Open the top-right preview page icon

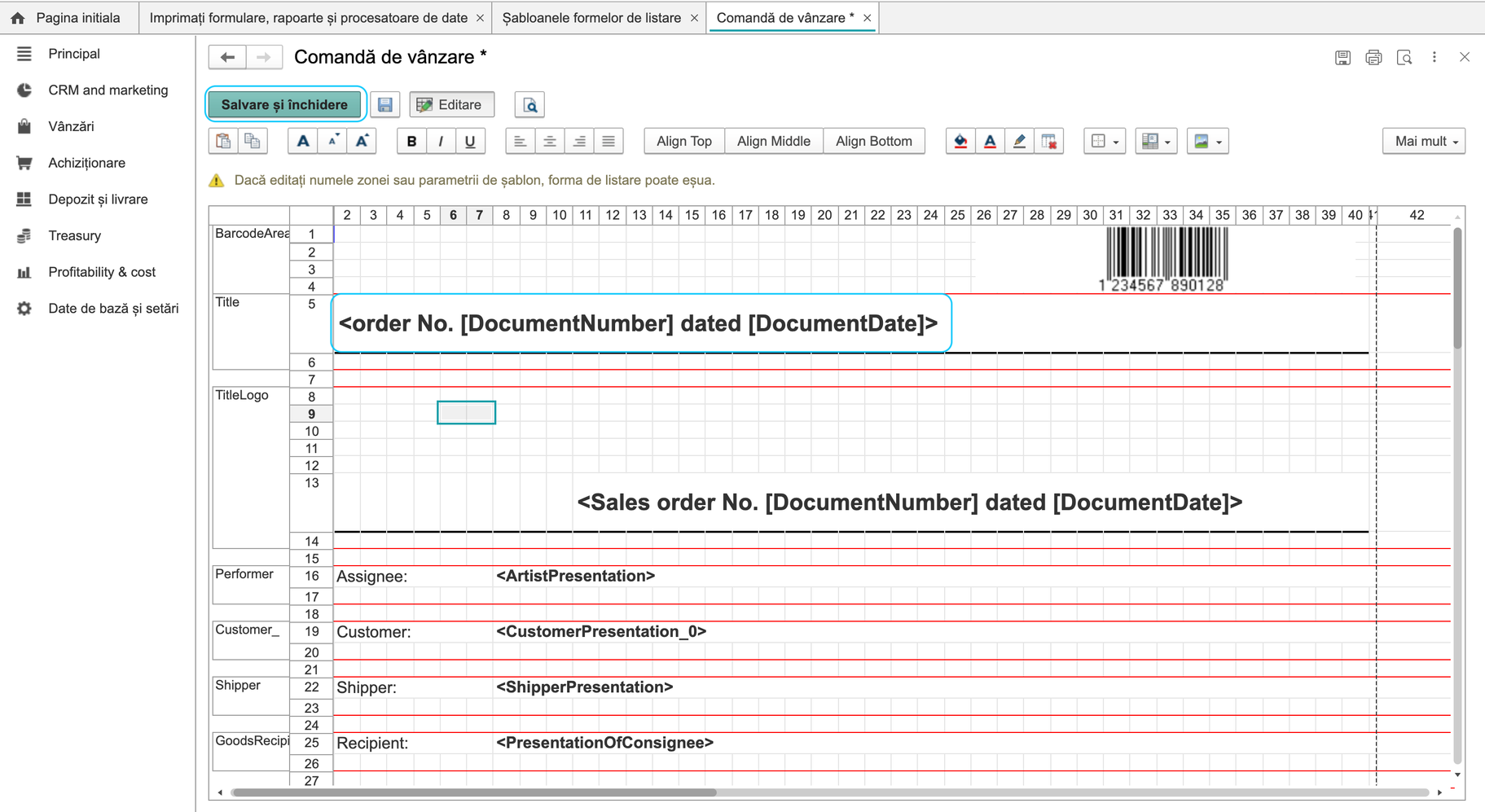1404,57
